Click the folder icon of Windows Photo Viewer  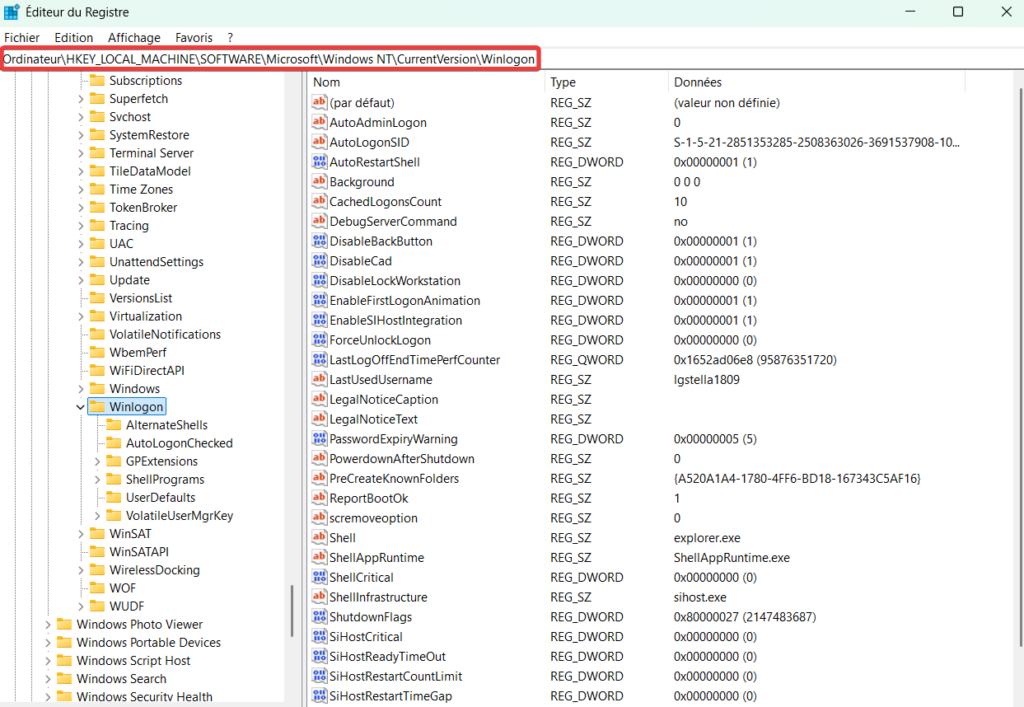point(65,624)
